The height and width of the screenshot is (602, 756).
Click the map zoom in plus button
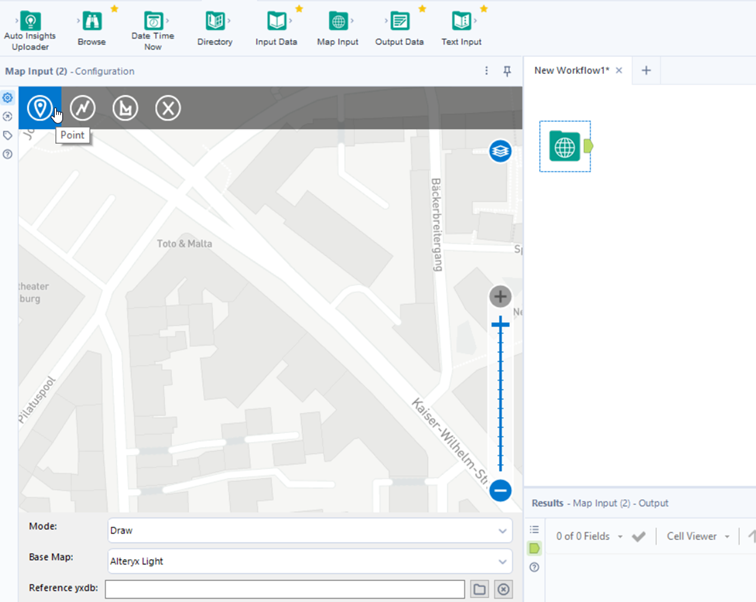point(500,296)
